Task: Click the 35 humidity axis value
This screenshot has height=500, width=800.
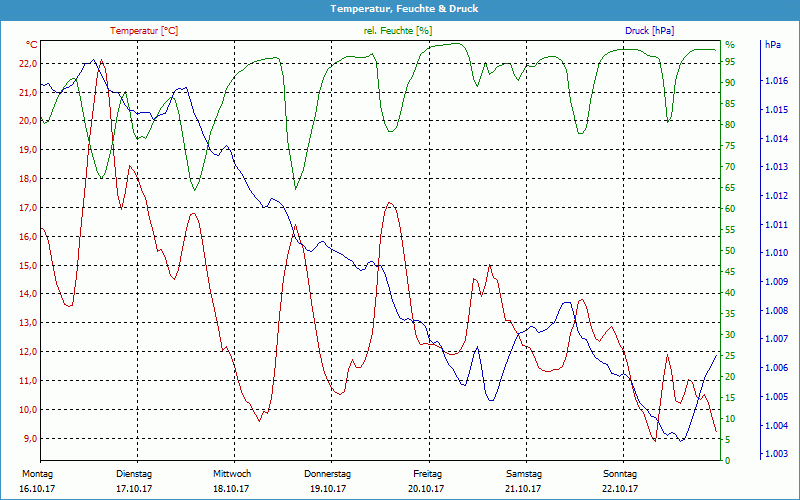Action: pyautogui.click(x=730, y=314)
